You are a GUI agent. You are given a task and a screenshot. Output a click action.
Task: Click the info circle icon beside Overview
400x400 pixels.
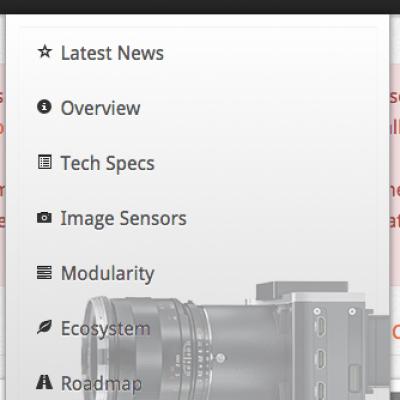point(44,107)
